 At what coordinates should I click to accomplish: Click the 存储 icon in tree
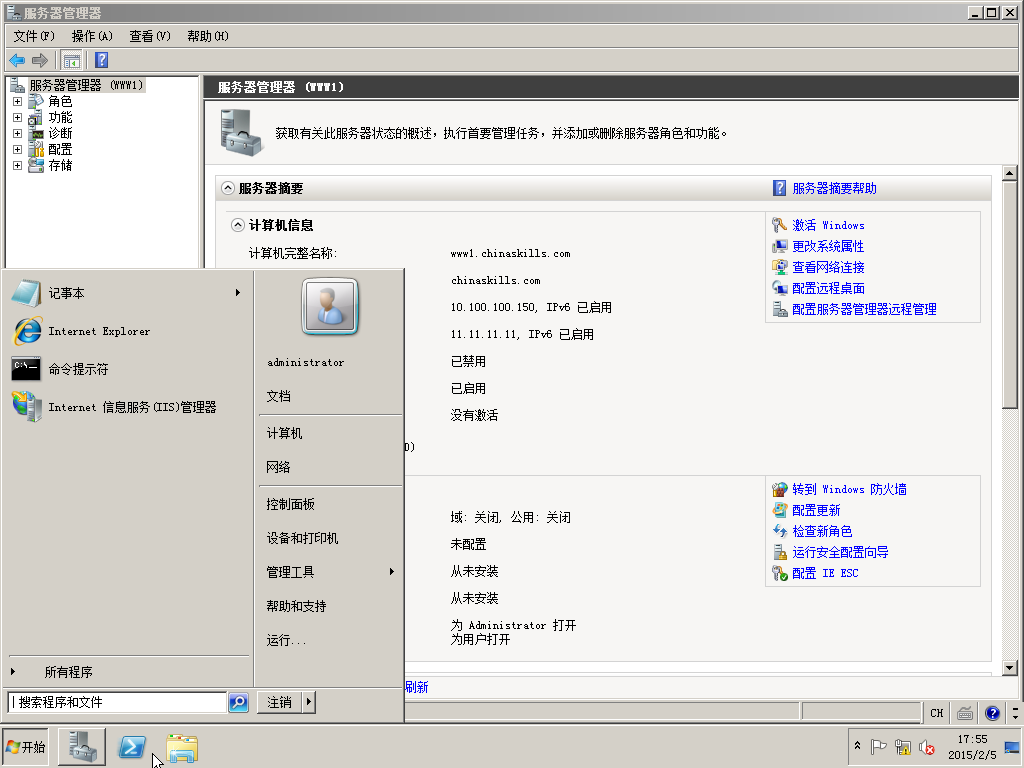(x=36, y=165)
